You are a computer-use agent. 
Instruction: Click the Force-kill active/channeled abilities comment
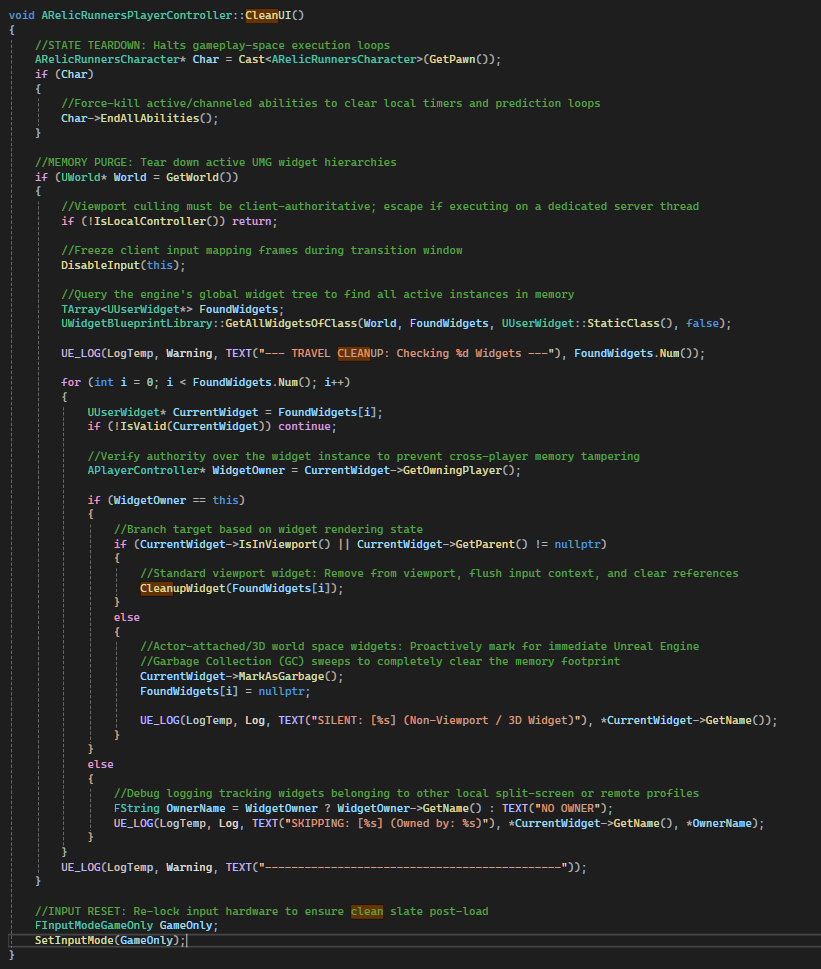(331, 103)
